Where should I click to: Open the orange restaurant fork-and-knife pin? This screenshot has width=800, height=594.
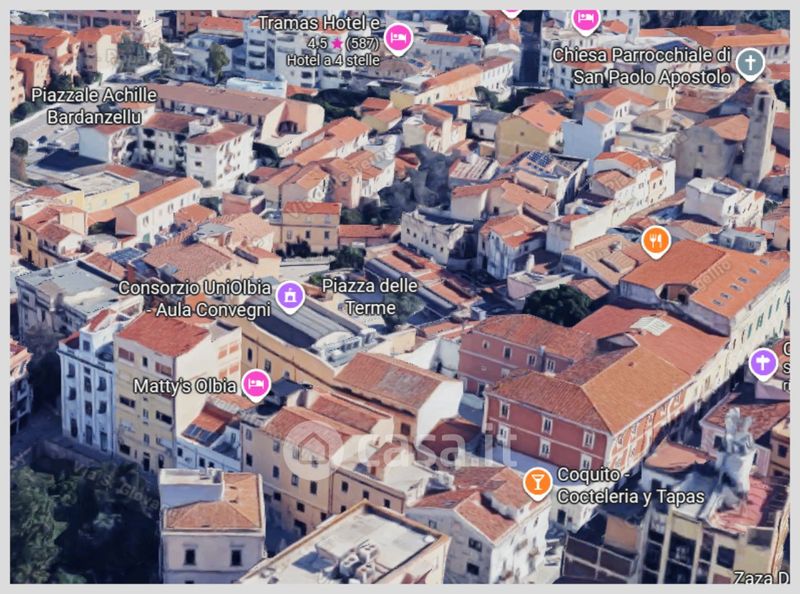[656, 240]
